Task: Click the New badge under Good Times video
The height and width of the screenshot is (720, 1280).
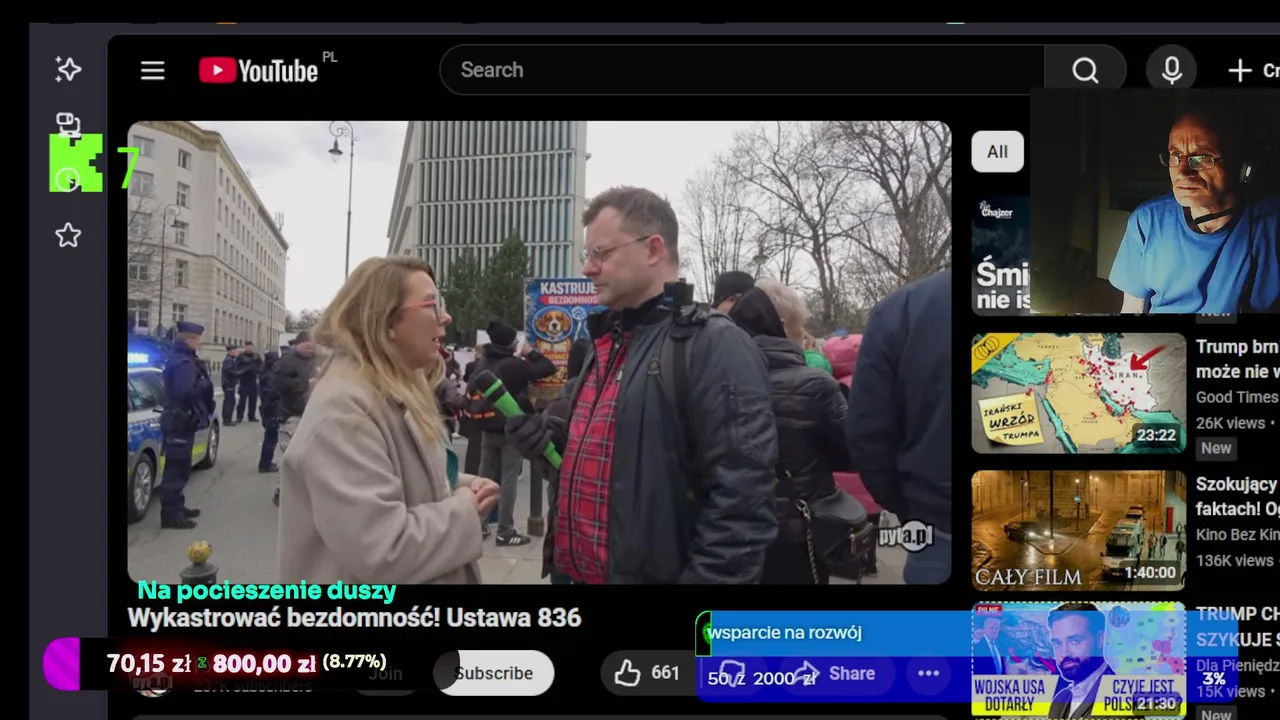Action: (1216, 448)
